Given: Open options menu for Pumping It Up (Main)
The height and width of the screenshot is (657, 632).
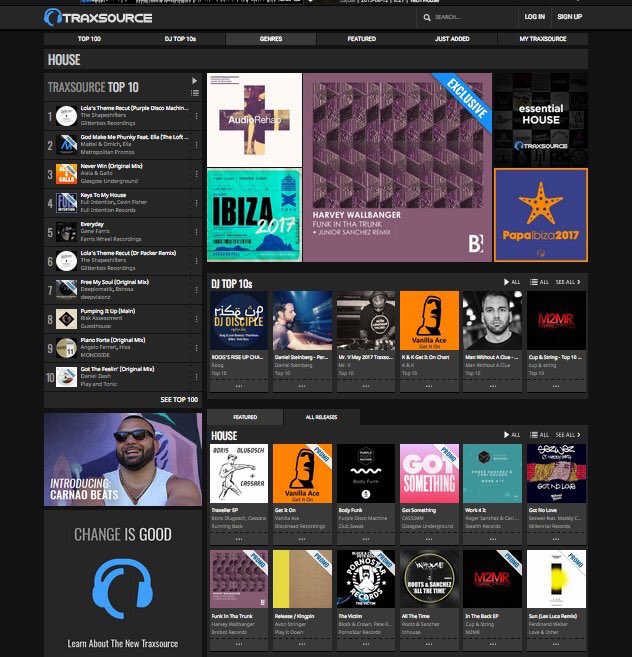Looking at the screenshot, I should click(196, 319).
